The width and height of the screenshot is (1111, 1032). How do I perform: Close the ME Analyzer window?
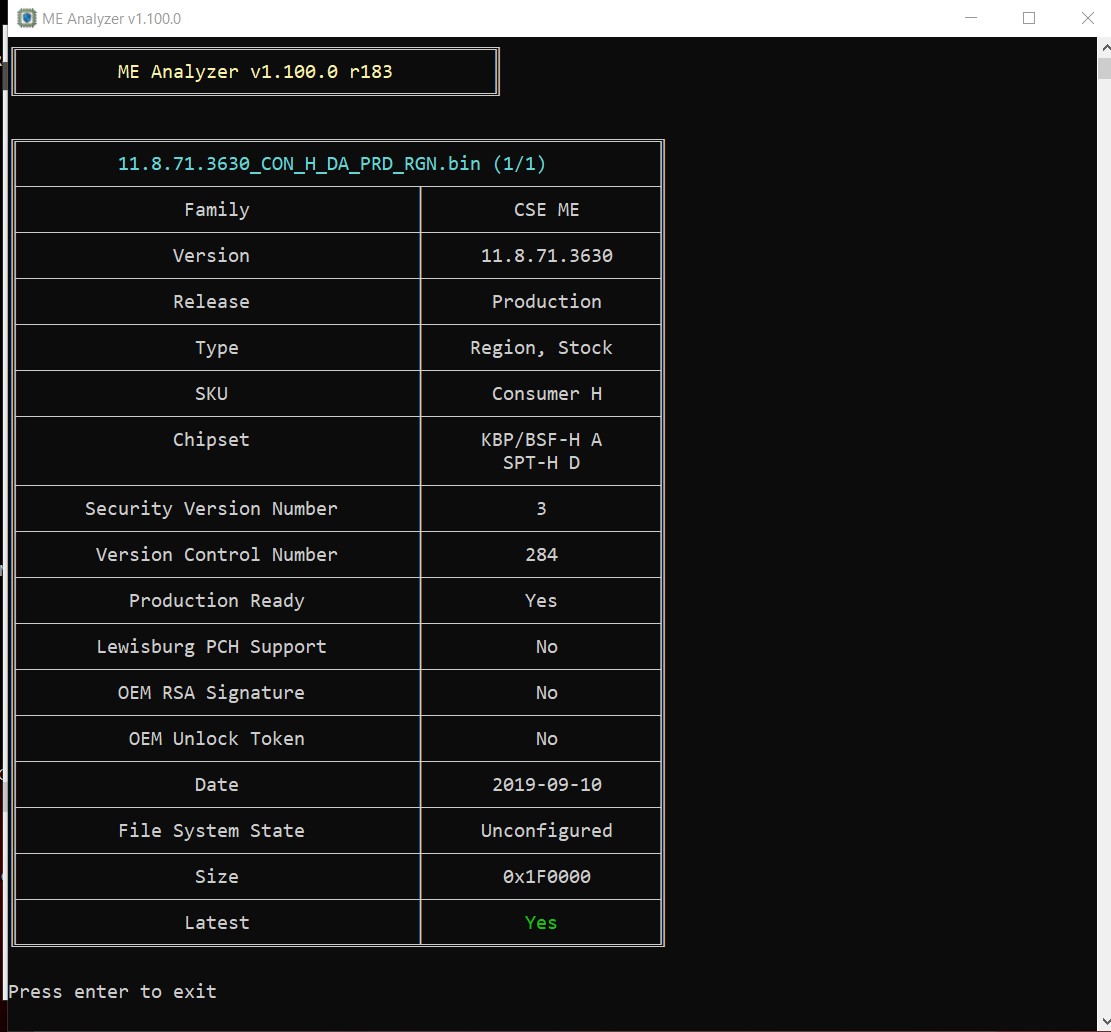click(1088, 18)
